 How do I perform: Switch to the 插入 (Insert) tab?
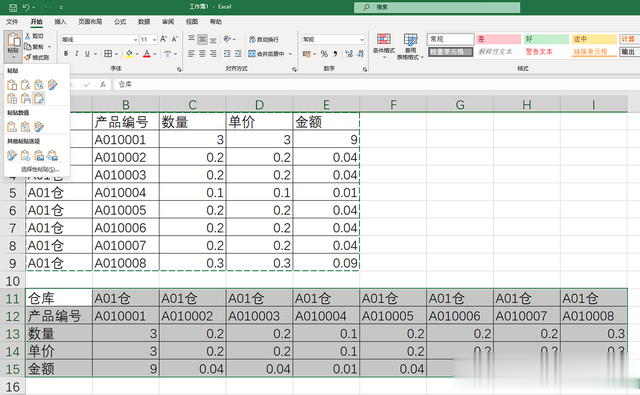point(60,22)
